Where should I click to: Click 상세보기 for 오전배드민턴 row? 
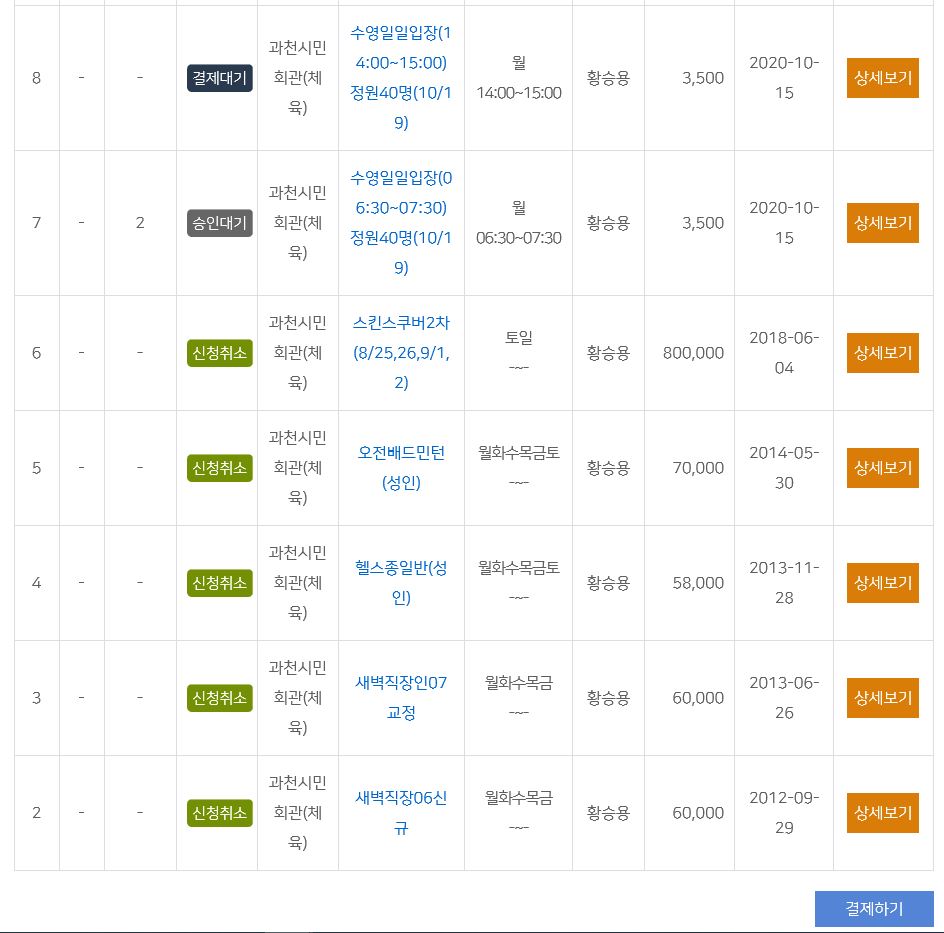click(882, 468)
